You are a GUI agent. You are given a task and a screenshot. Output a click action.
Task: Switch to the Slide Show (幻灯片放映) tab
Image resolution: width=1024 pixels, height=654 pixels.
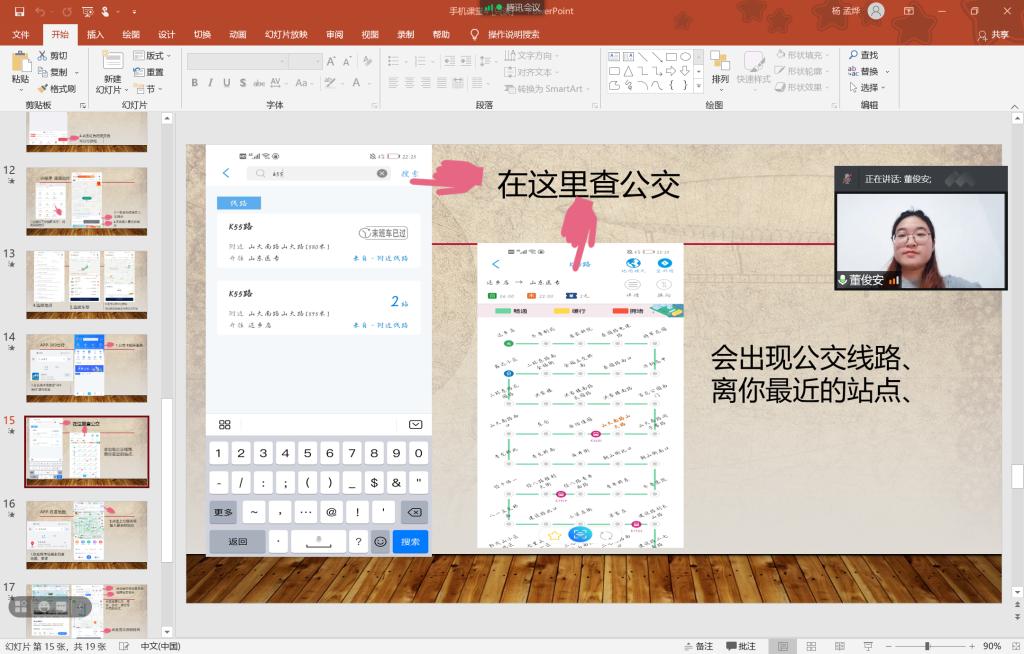pos(286,34)
